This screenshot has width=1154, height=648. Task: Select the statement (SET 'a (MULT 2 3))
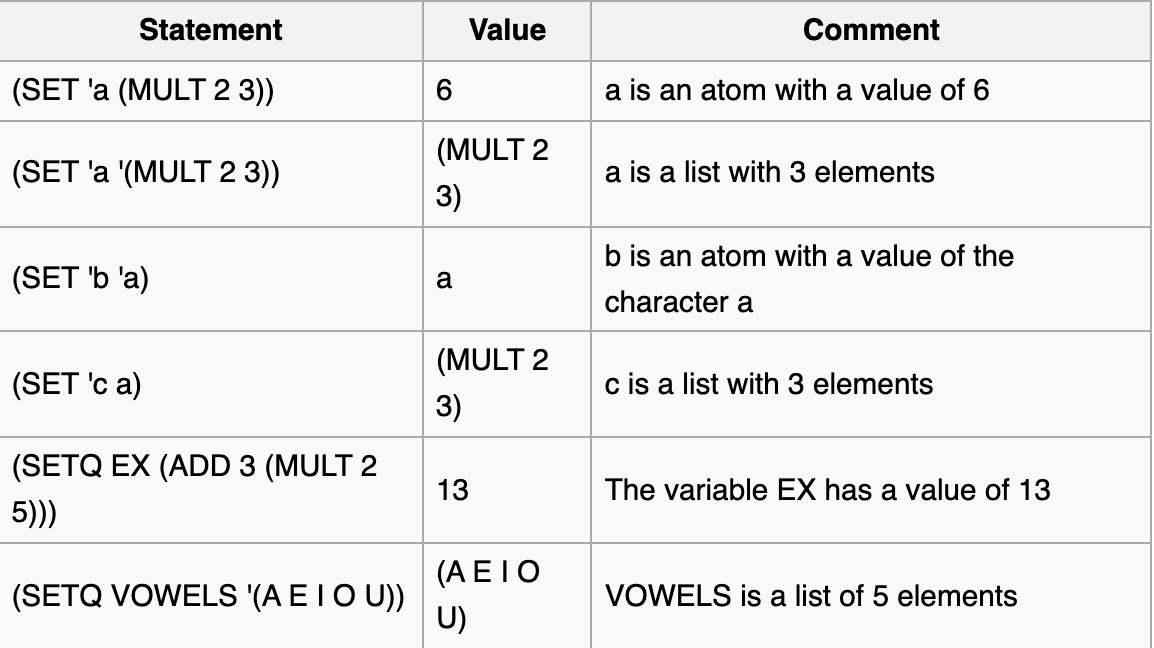coord(144,91)
